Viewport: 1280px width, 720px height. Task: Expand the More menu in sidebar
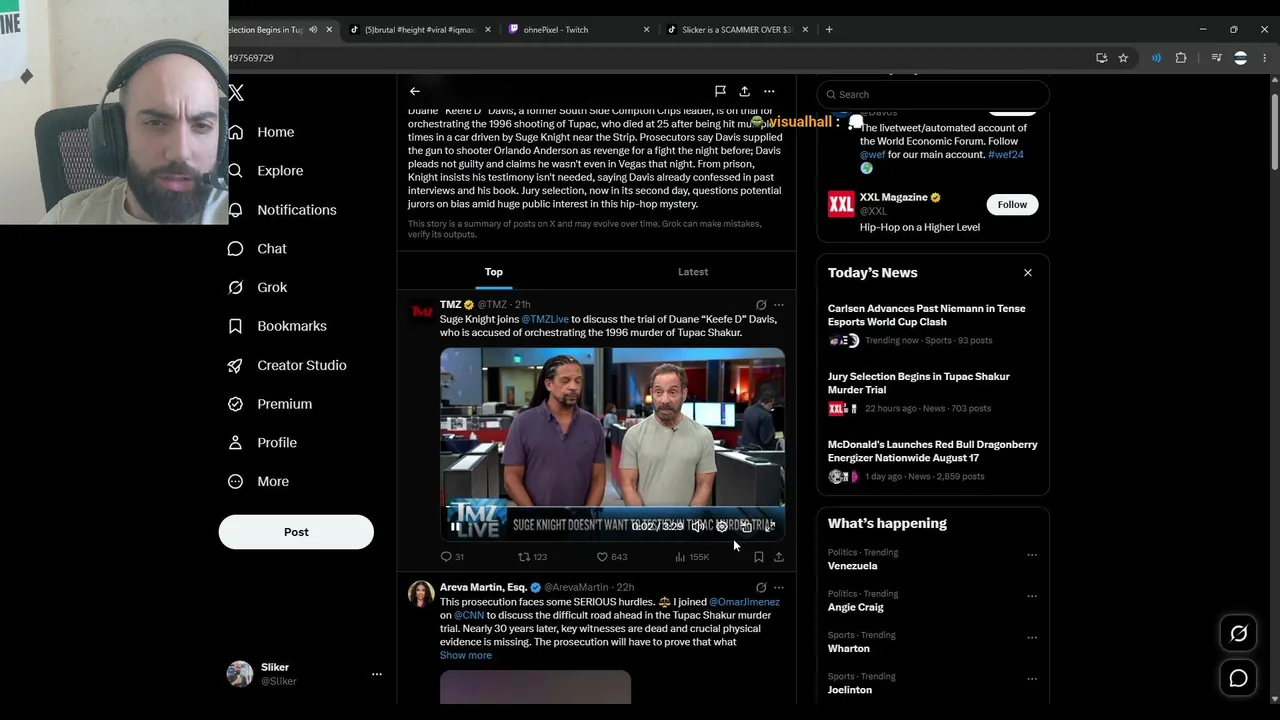[258, 482]
